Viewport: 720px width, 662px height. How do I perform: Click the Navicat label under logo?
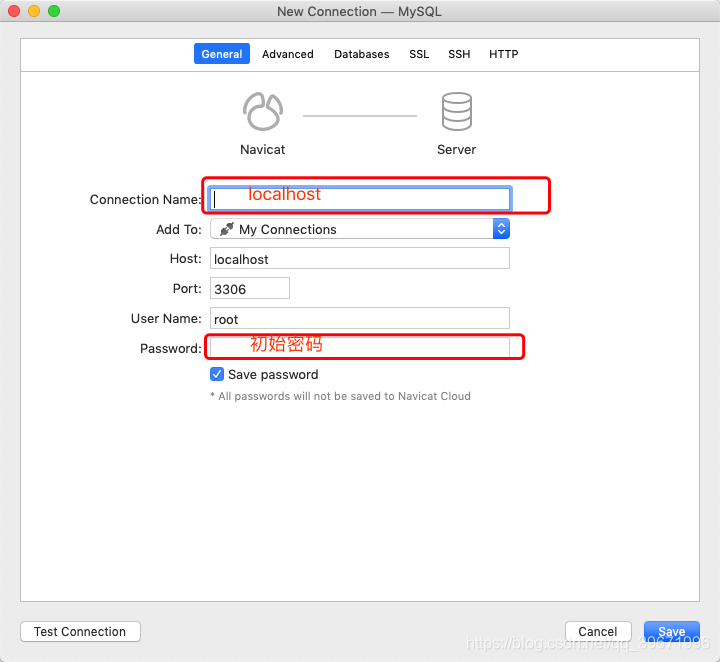(x=263, y=150)
